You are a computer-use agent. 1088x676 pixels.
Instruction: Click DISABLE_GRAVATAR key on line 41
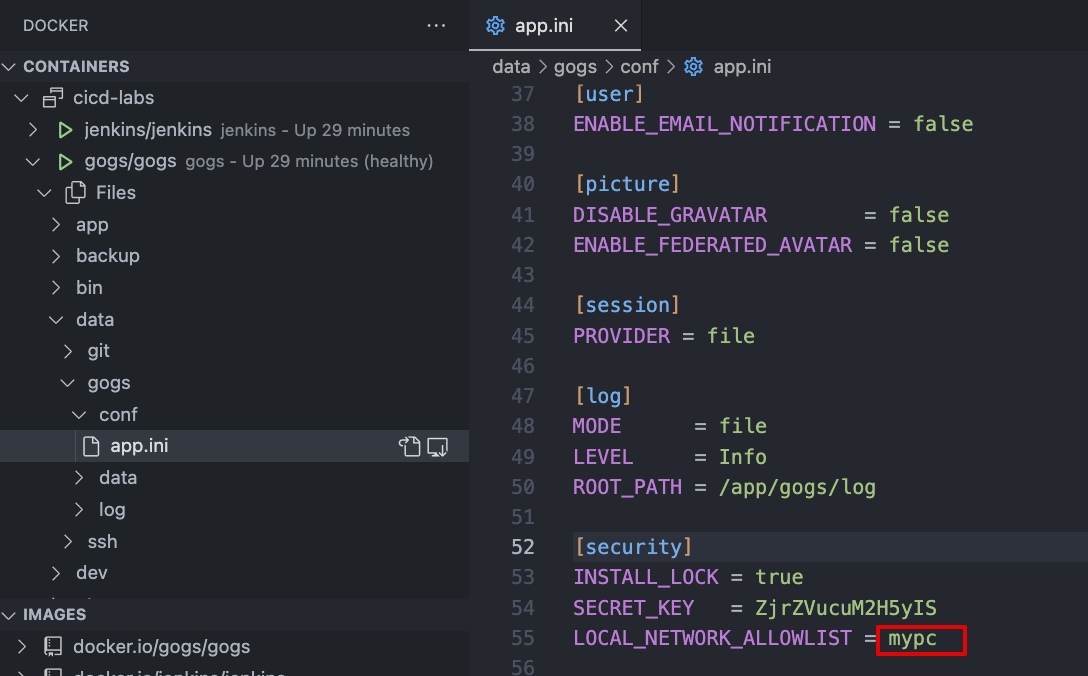[x=670, y=215]
